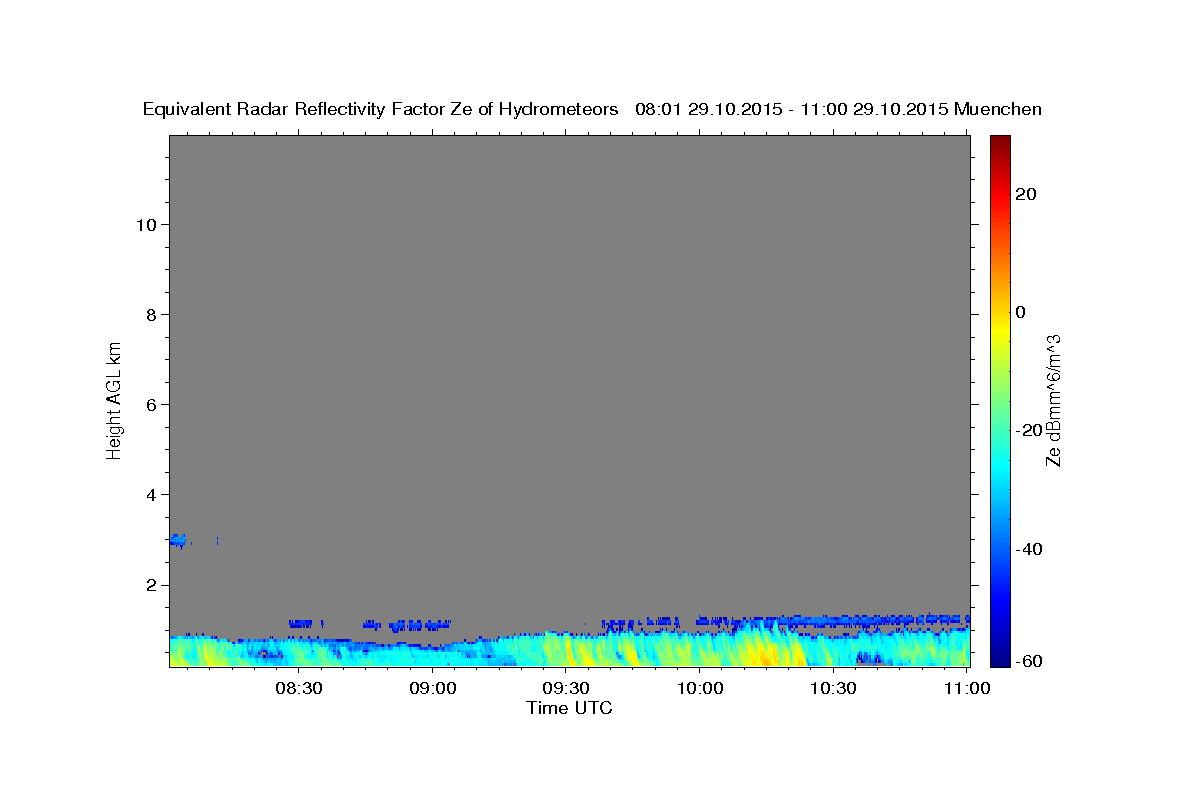
Task: Click the plot title 'Equivalent Radar Reflectivity Factor Ze of Hydrometeors'
Action: click(x=381, y=110)
